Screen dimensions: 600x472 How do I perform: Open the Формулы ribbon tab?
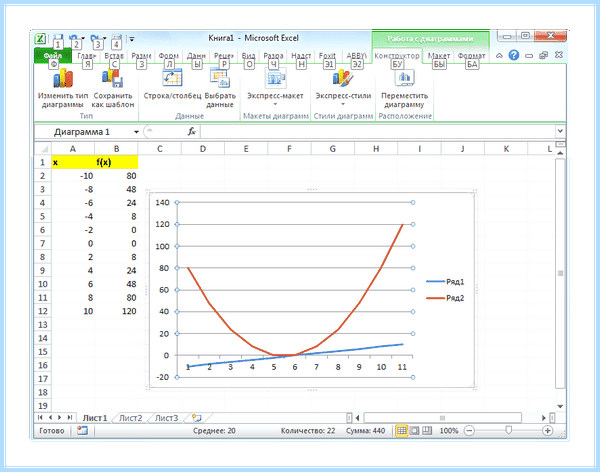point(168,56)
